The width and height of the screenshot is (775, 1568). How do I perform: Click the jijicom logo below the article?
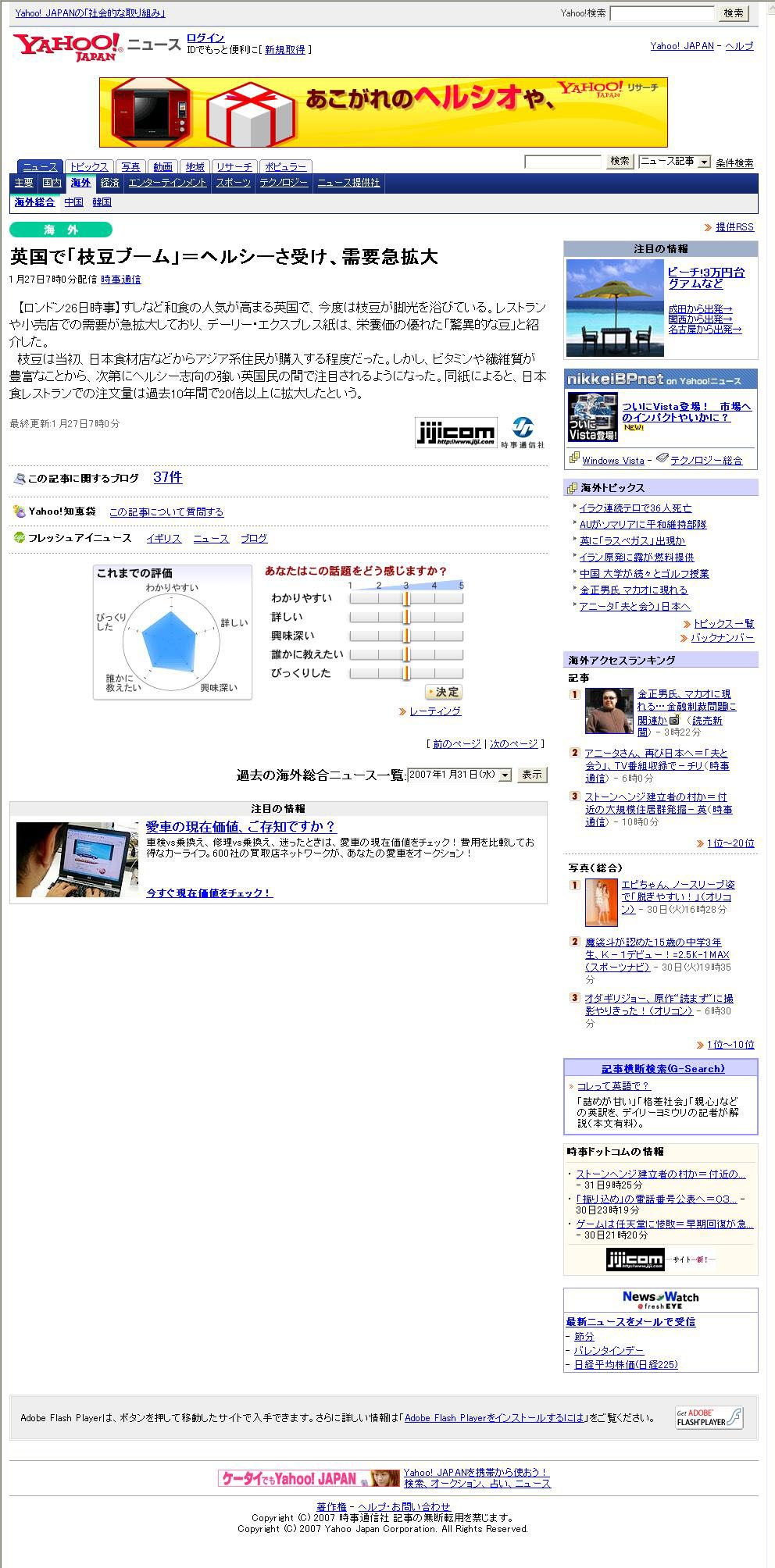coord(455,433)
